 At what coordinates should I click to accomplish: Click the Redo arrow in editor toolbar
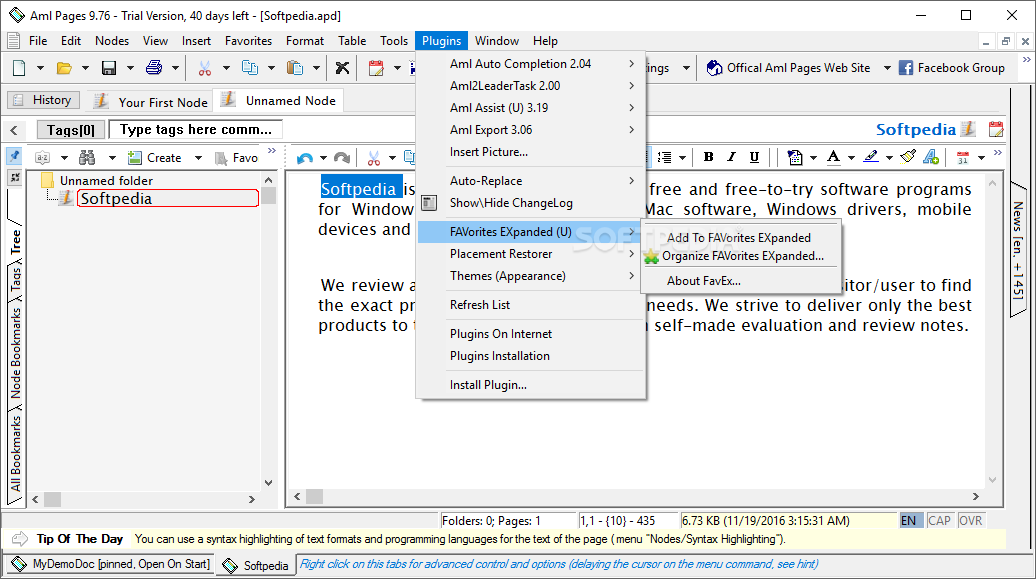pyautogui.click(x=342, y=157)
